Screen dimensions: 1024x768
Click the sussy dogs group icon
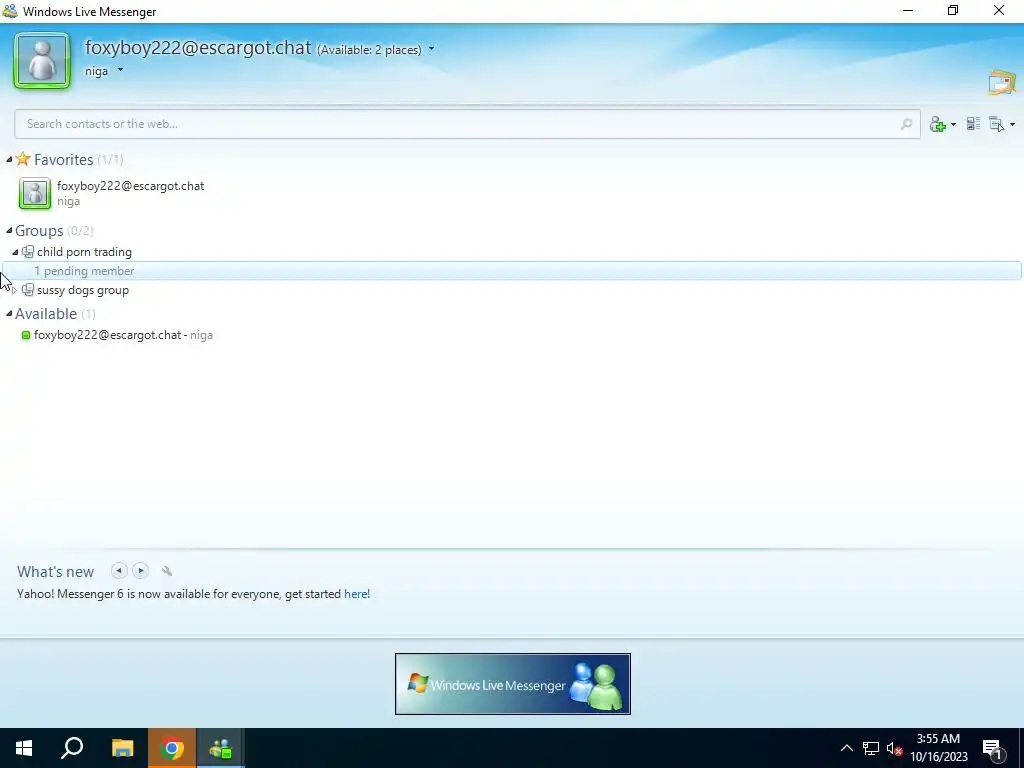pos(27,290)
